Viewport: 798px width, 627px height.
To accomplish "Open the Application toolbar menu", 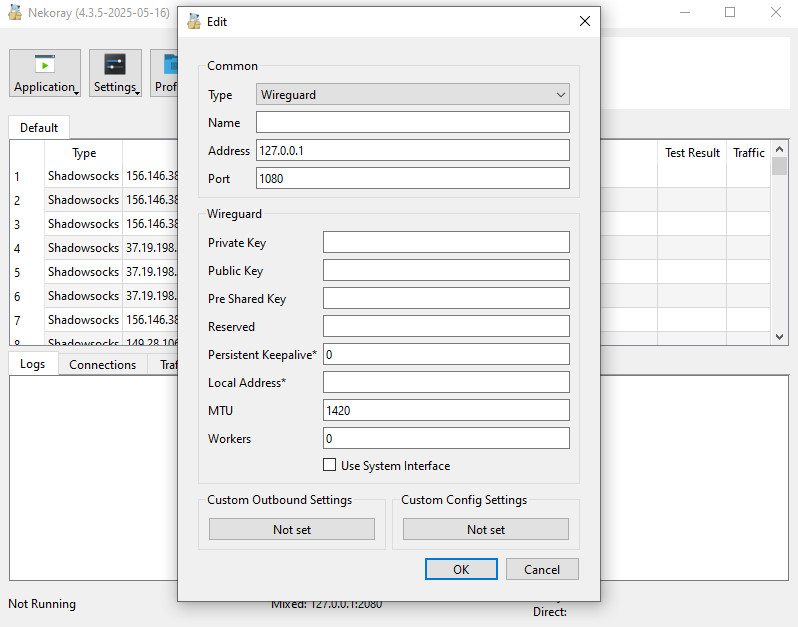I will 45,73.
